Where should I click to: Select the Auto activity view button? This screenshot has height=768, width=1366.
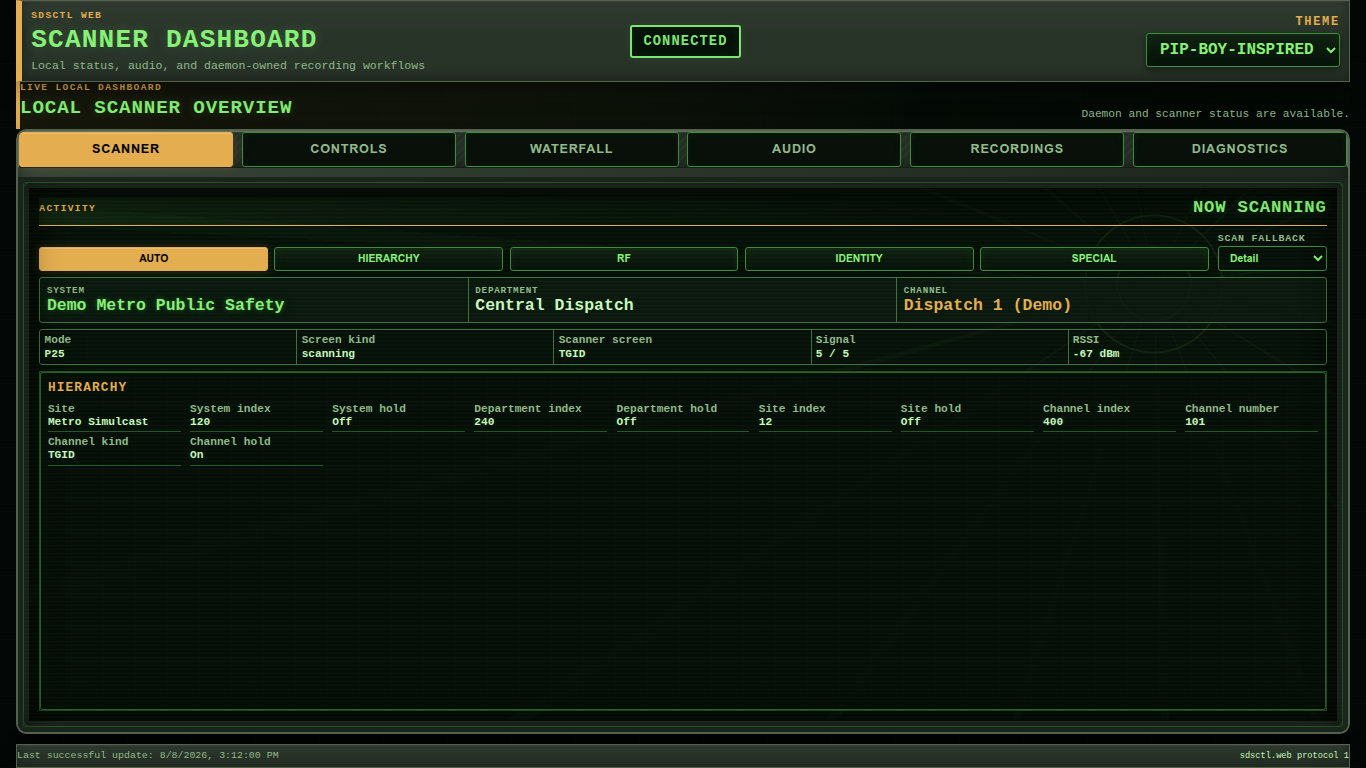pyautogui.click(x=153, y=259)
